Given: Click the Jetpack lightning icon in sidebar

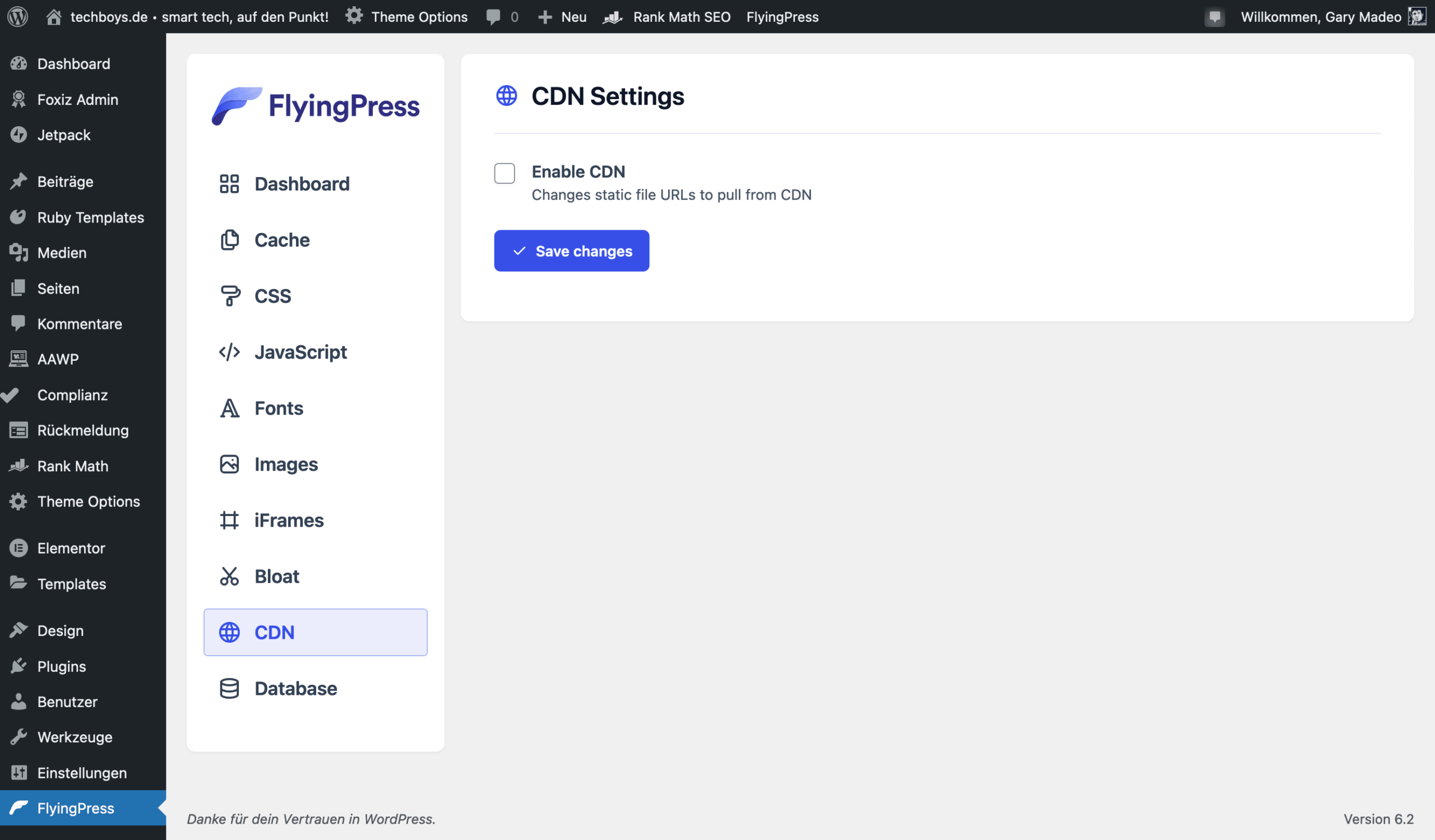Looking at the screenshot, I should (x=19, y=135).
